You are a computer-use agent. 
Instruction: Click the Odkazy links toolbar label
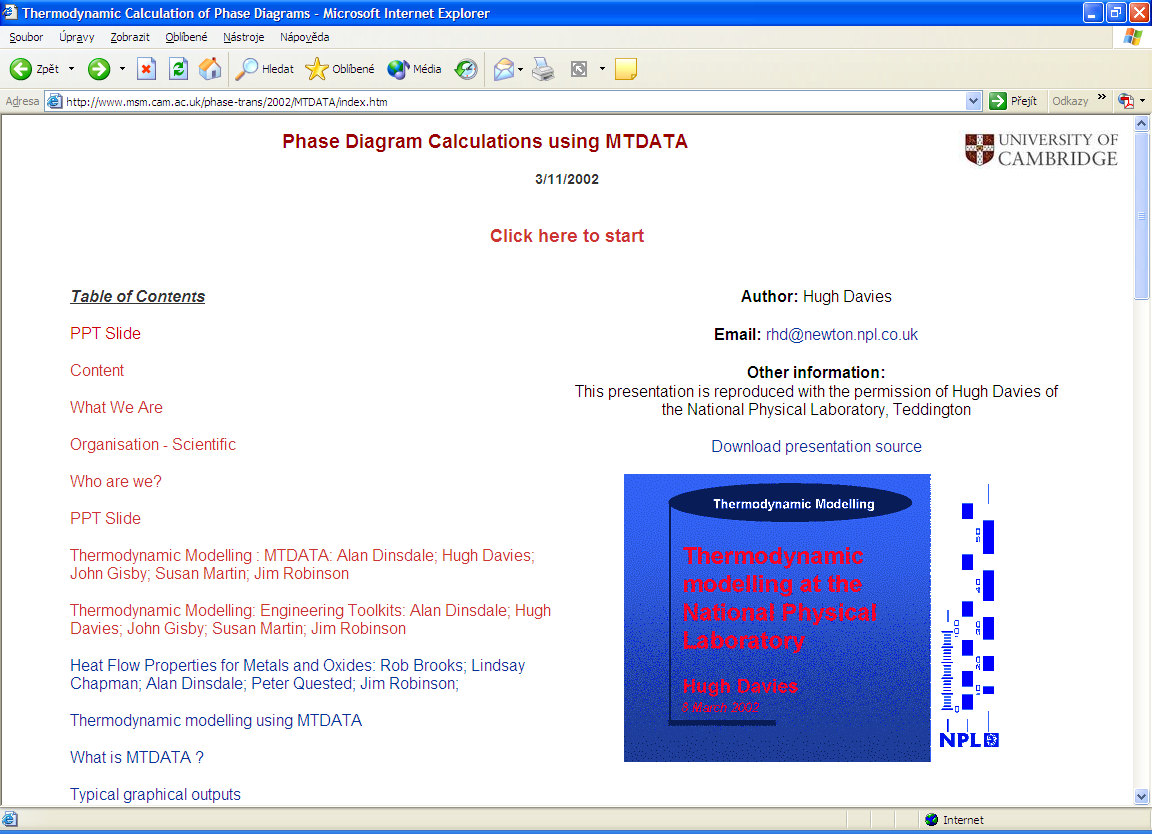1070,101
